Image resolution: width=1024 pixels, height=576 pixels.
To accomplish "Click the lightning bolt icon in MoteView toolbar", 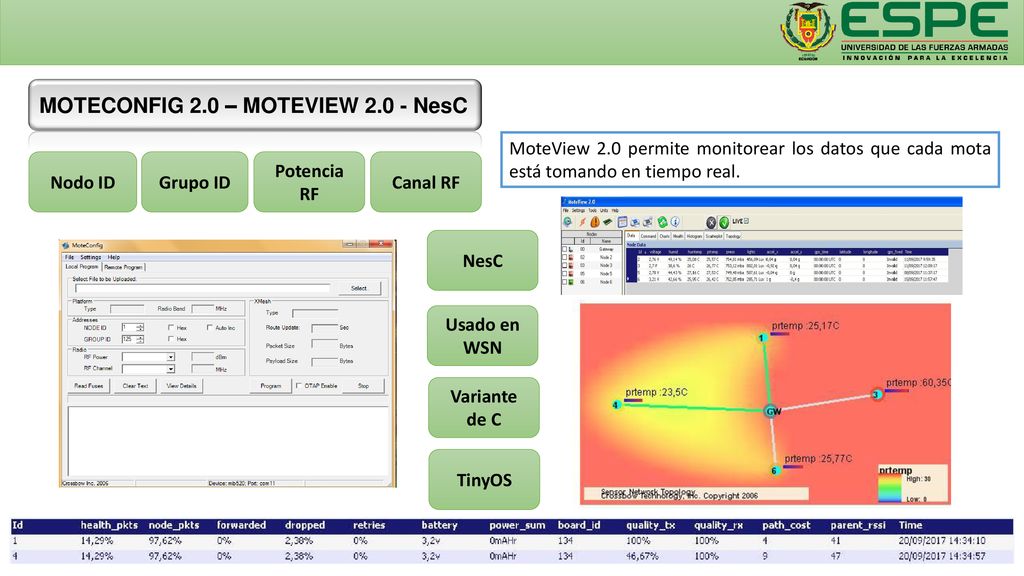I will [583, 222].
